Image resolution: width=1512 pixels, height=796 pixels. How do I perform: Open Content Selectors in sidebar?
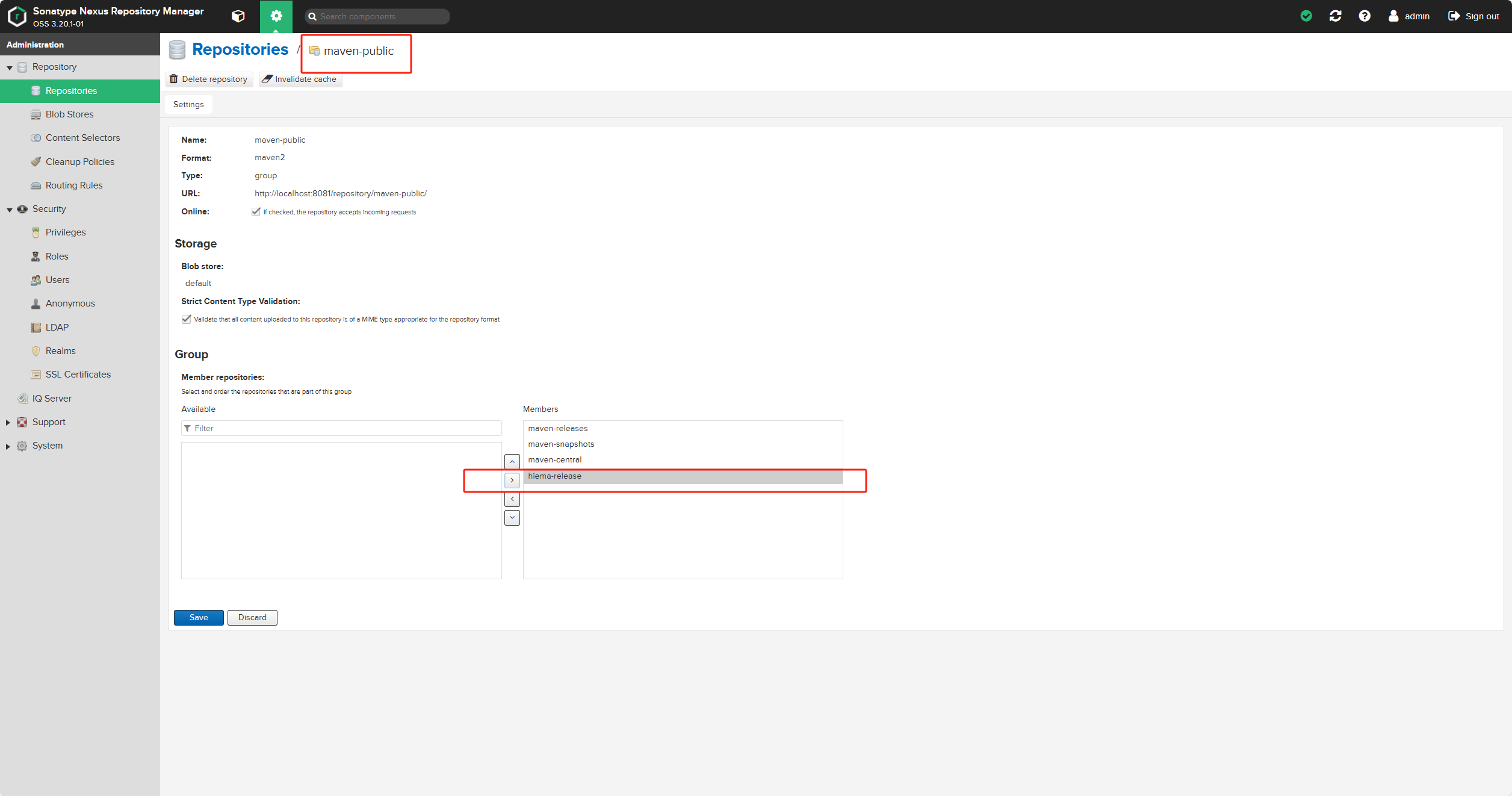pos(80,138)
